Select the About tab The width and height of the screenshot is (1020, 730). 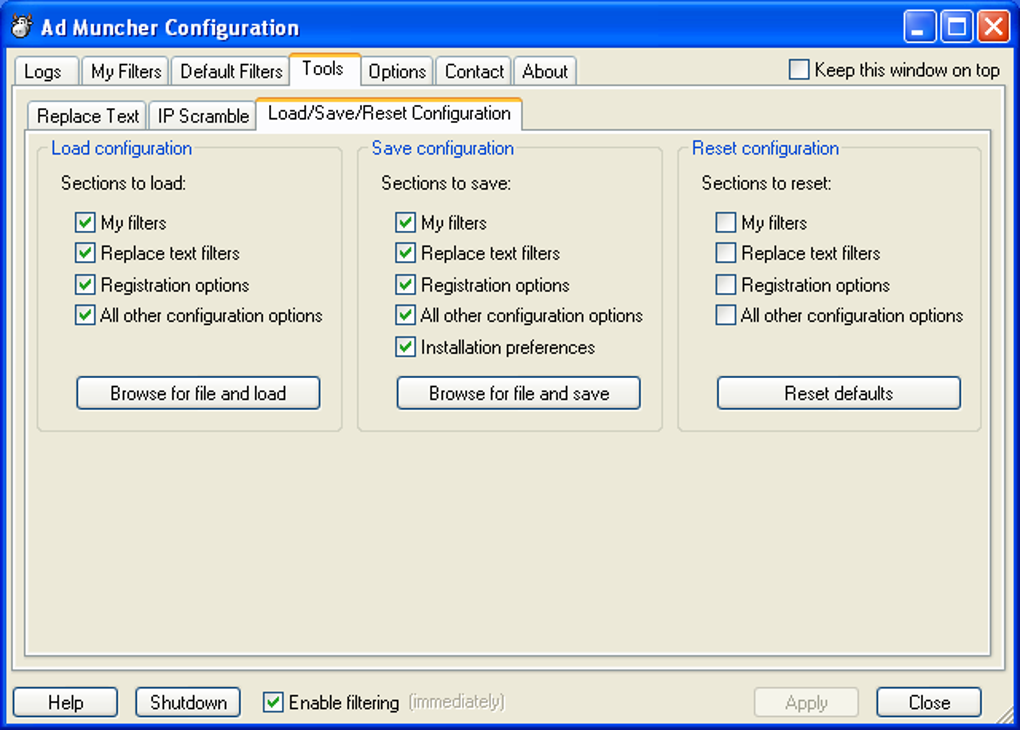545,71
